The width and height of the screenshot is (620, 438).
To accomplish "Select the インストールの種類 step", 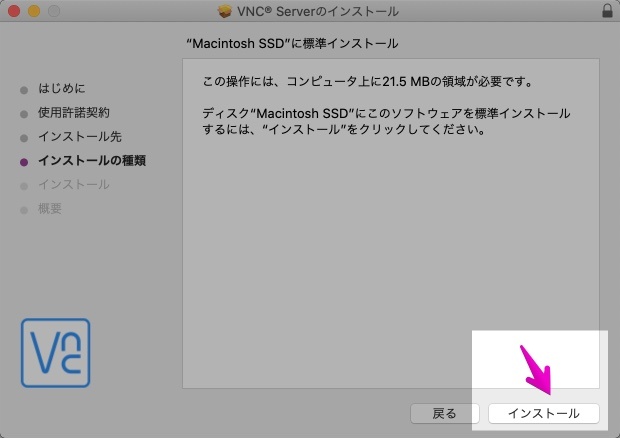I will coord(92,160).
